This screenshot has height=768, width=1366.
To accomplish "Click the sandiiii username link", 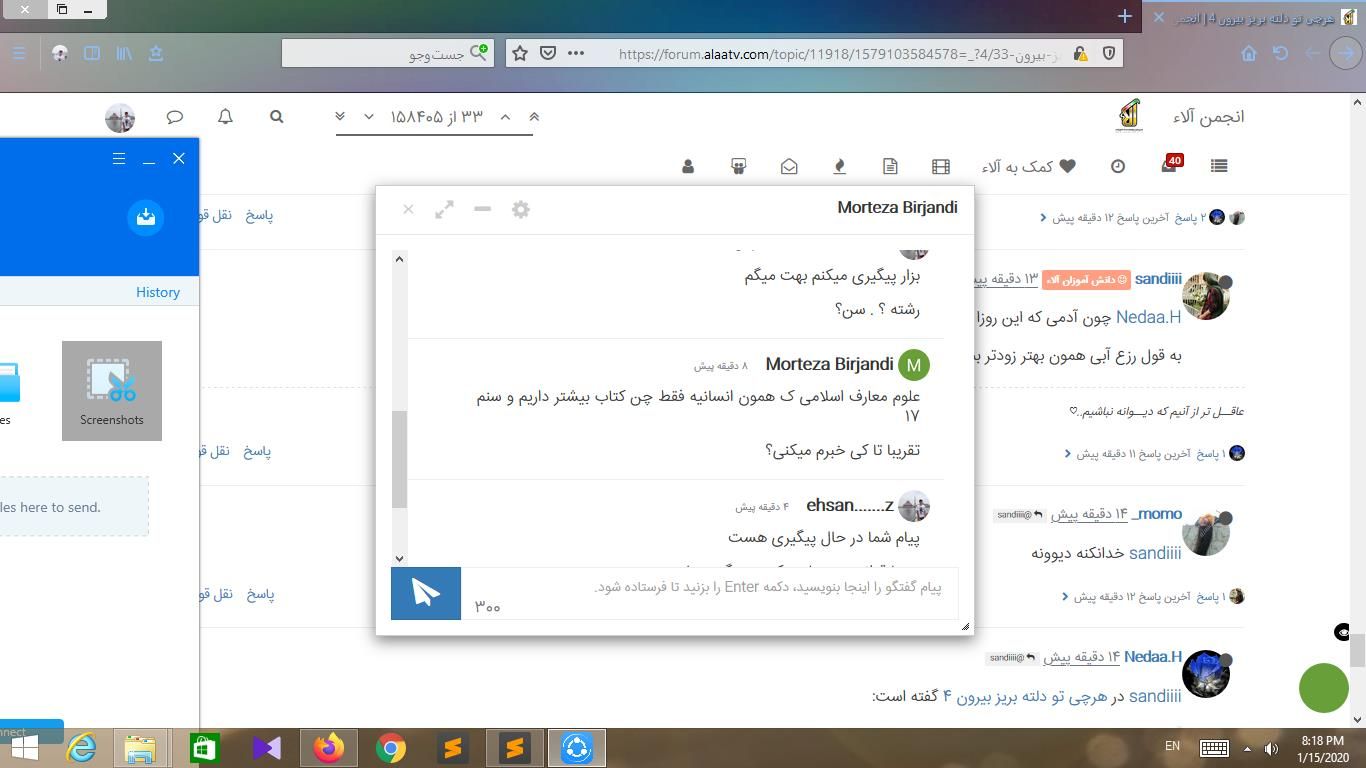I will point(1158,279).
